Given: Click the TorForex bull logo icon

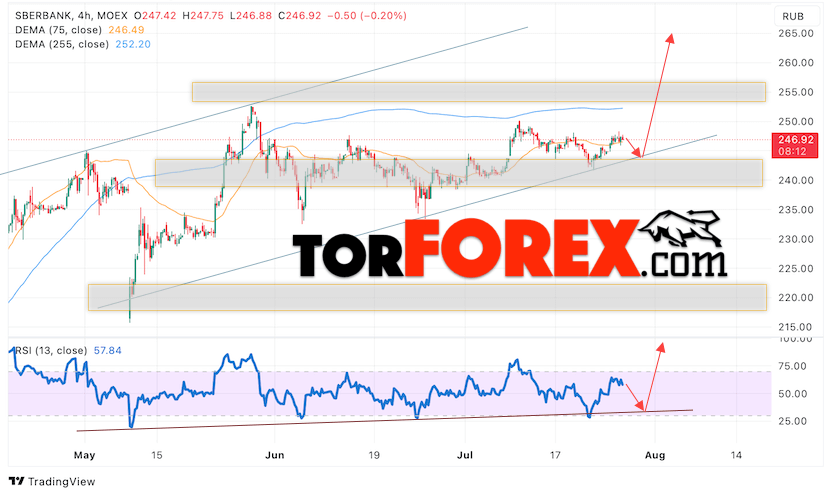Looking at the screenshot, I should (680, 229).
